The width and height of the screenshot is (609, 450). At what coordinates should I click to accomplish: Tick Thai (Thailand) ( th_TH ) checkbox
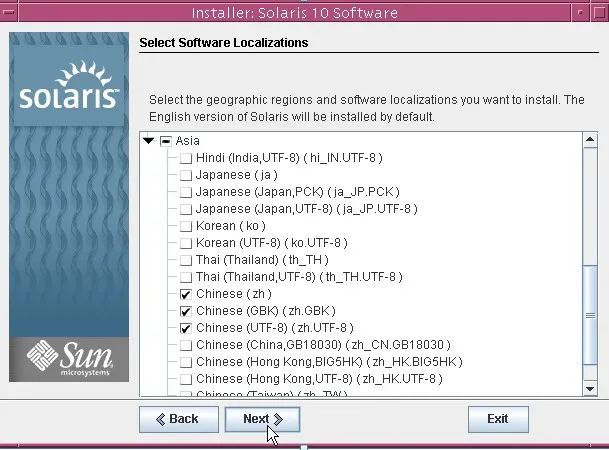[x=186, y=260]
